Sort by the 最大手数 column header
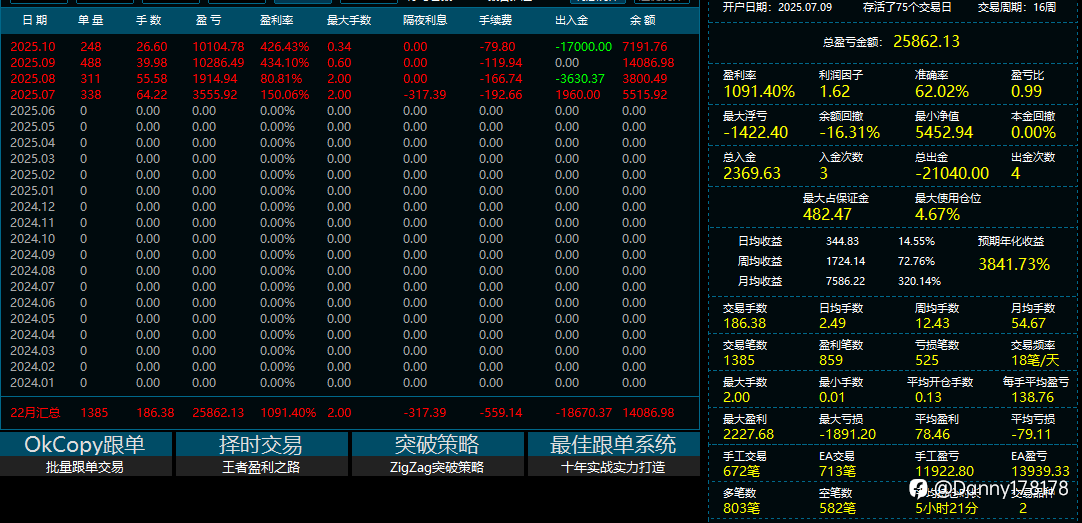This screenshot has width=1082, height=523. pyautogui.click(x=349, y=21)
